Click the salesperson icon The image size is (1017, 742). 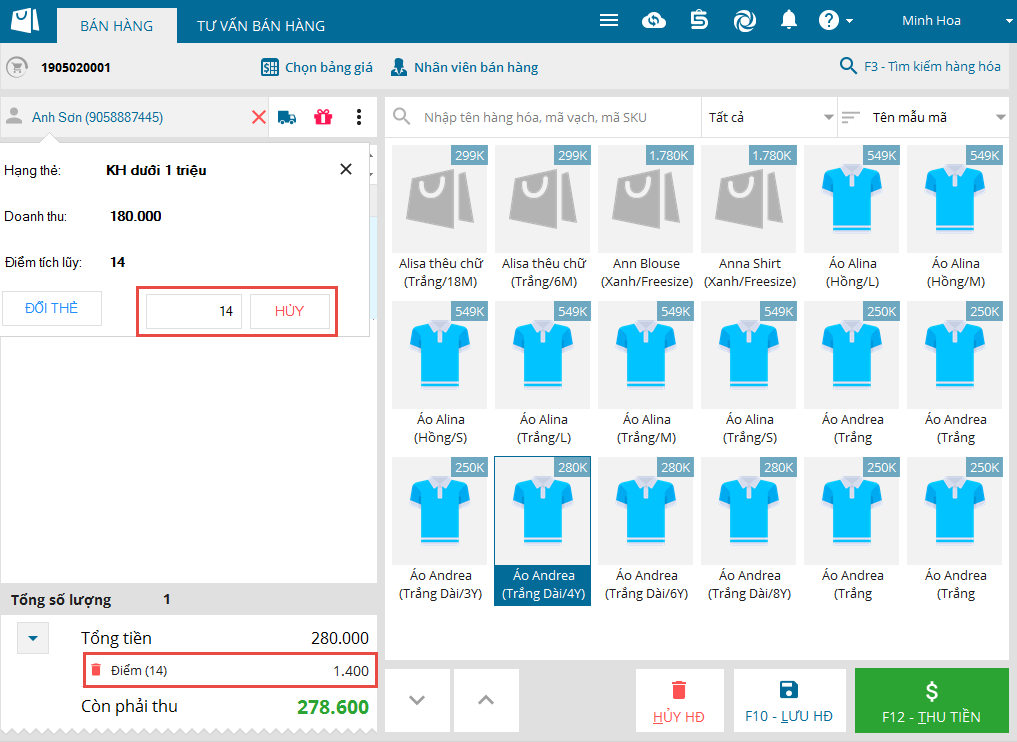pyautogui.click(x=399, y=67)
